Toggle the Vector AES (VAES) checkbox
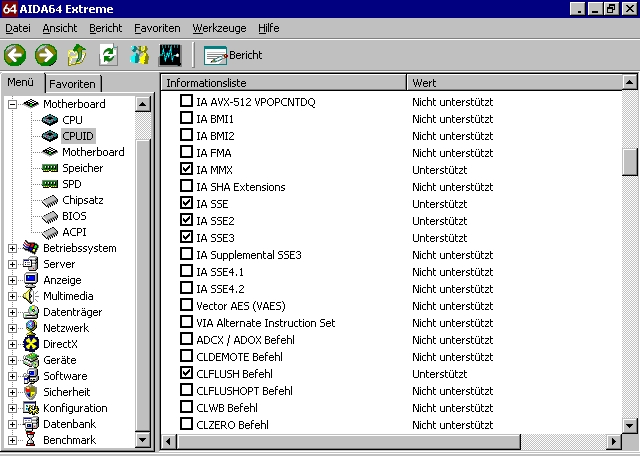 [x=186, y=305]
